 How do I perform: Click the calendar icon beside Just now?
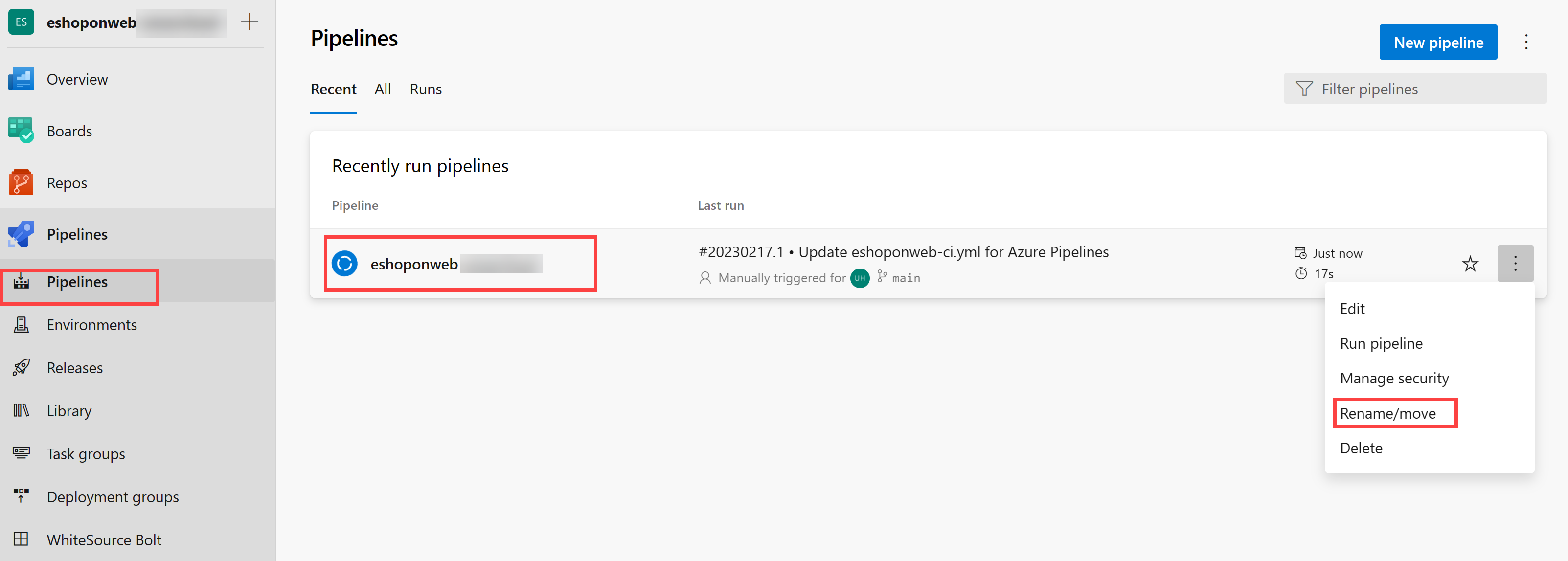(x=1300, y=253)
